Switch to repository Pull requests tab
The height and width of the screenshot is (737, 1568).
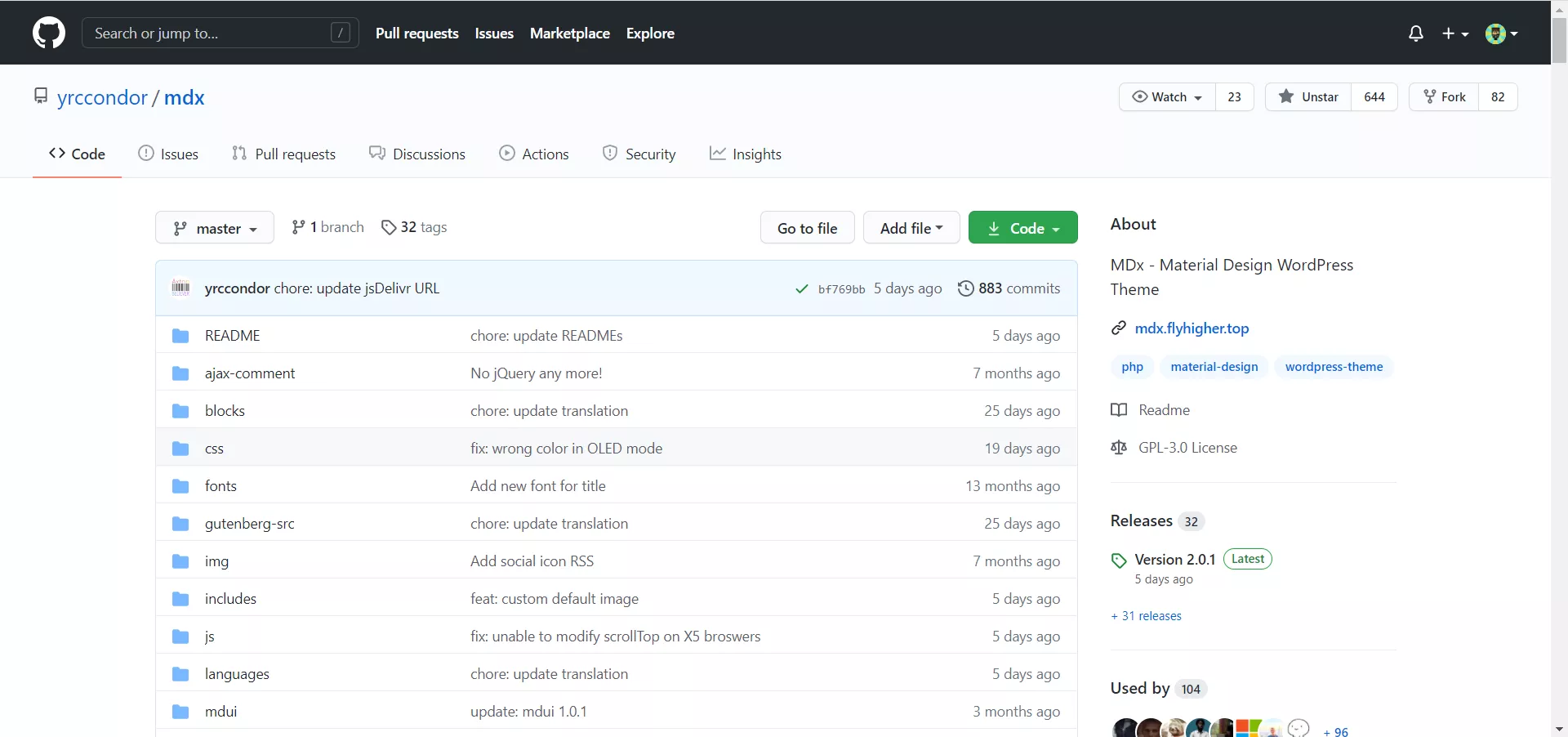[283, 154]
